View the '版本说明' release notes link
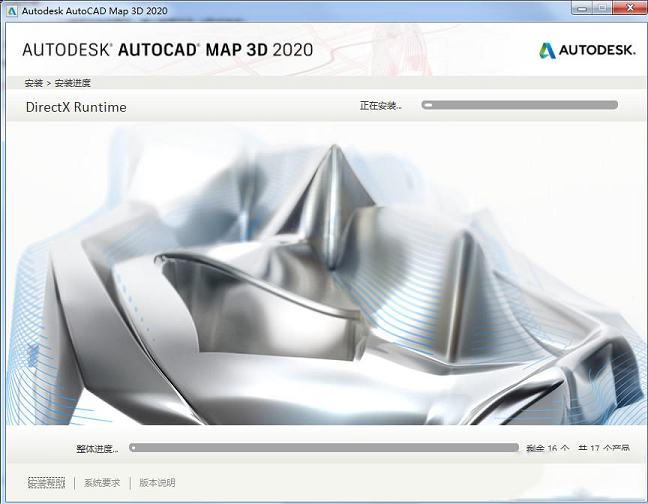This screenshot has height=504, width=648. click(x=157, y=483)
